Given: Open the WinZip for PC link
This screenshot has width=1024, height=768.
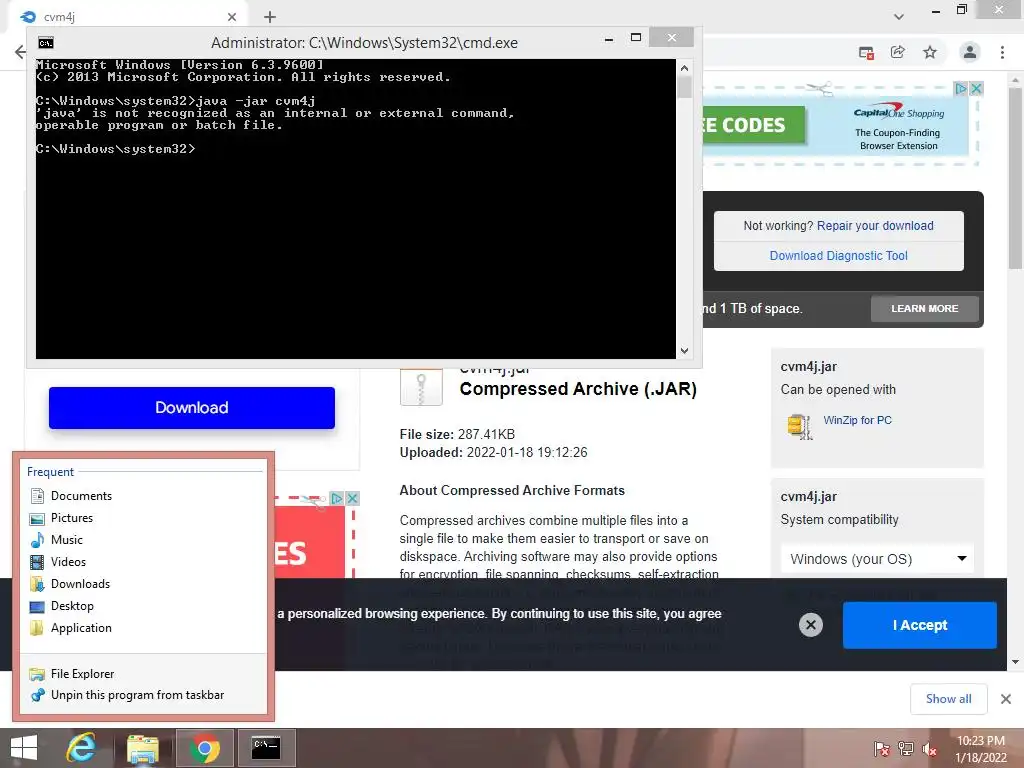Looking at the screenshot, I should (857, 421).
